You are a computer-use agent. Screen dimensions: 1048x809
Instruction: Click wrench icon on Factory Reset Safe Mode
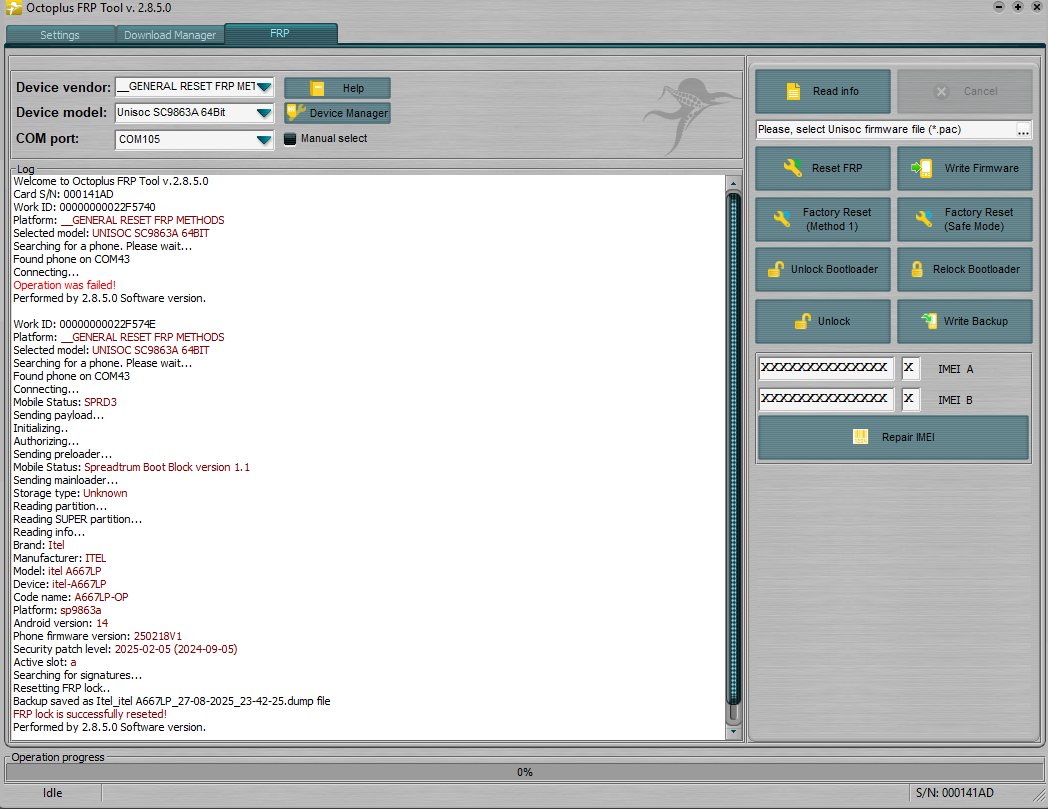tap(924, 219)
